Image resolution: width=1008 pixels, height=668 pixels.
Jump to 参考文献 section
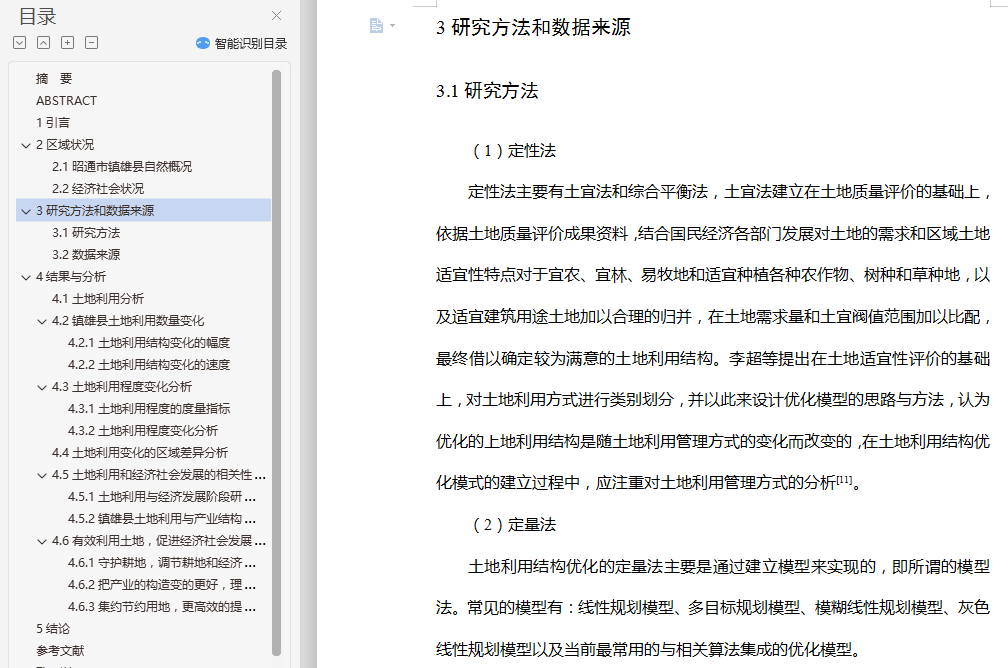60,650
